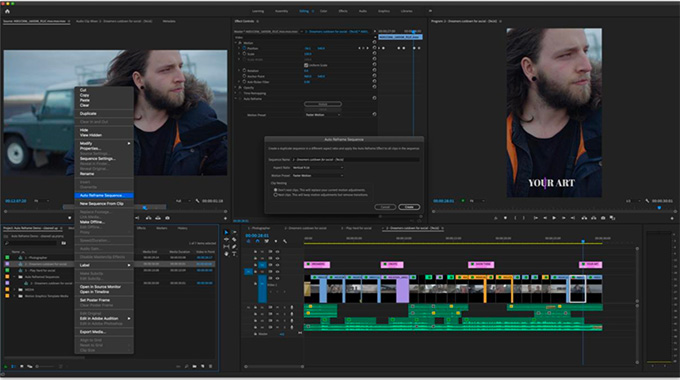680x380 pixels.
Task: Click the Create button in dialog
Action: pos(409,207)
